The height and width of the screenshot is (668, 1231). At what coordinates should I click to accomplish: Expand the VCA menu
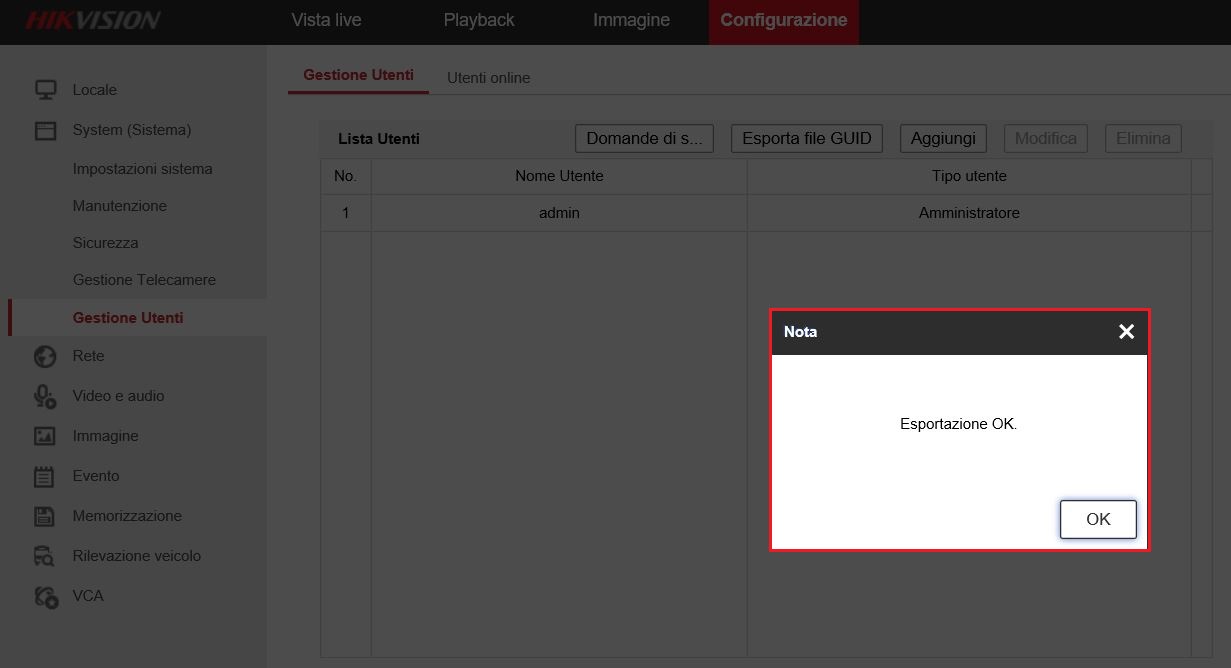[88, 596]
